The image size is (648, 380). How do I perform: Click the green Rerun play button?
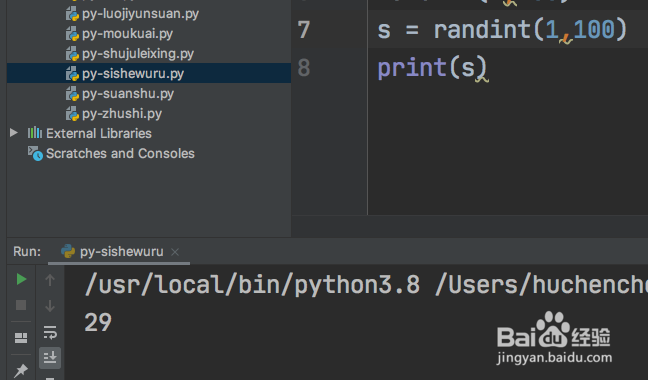(x=21, y=280)
